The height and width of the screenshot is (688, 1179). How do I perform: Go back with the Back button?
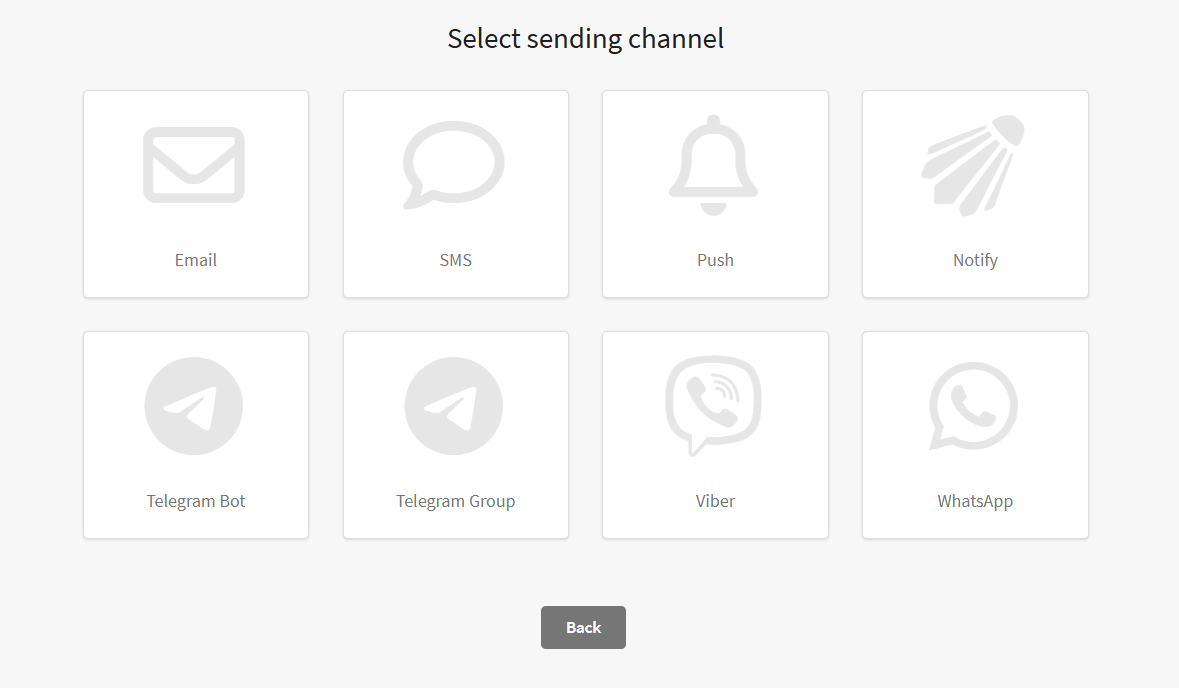(x=583, y=627)
